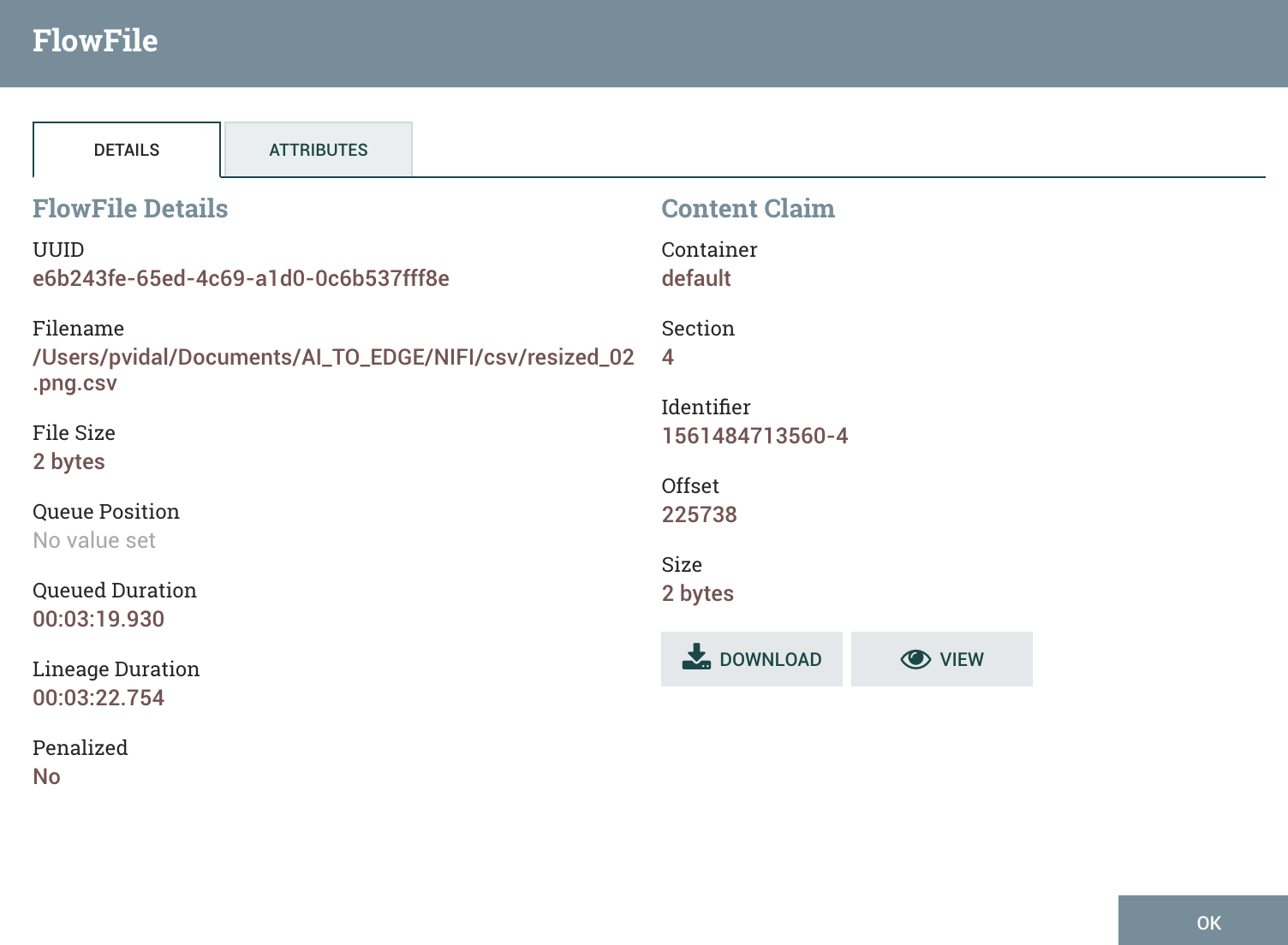View the FlowFile content

coord(942,659)
